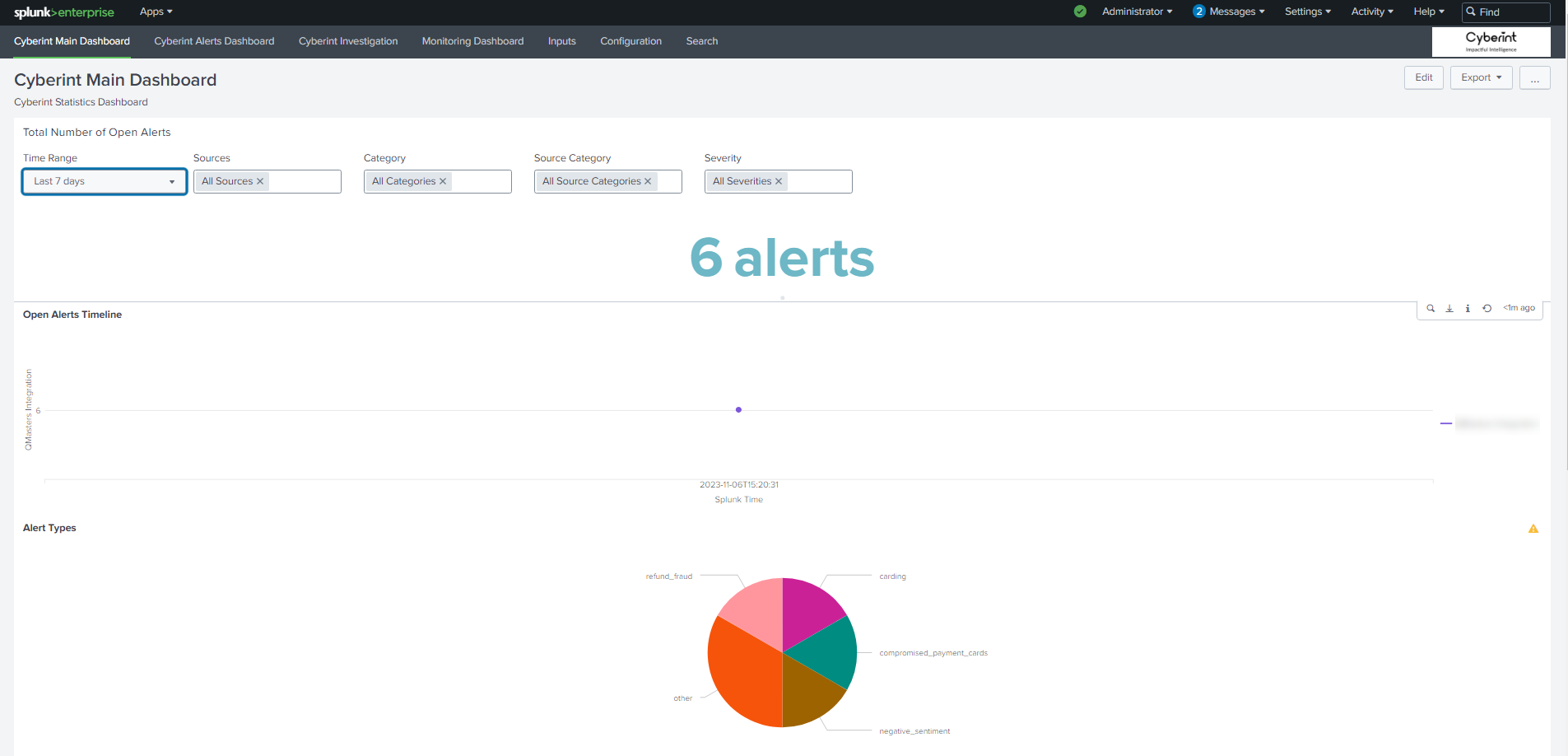Click the negative_sentiment pie label
1568x756 pixels.
click(x=914, y=731)
